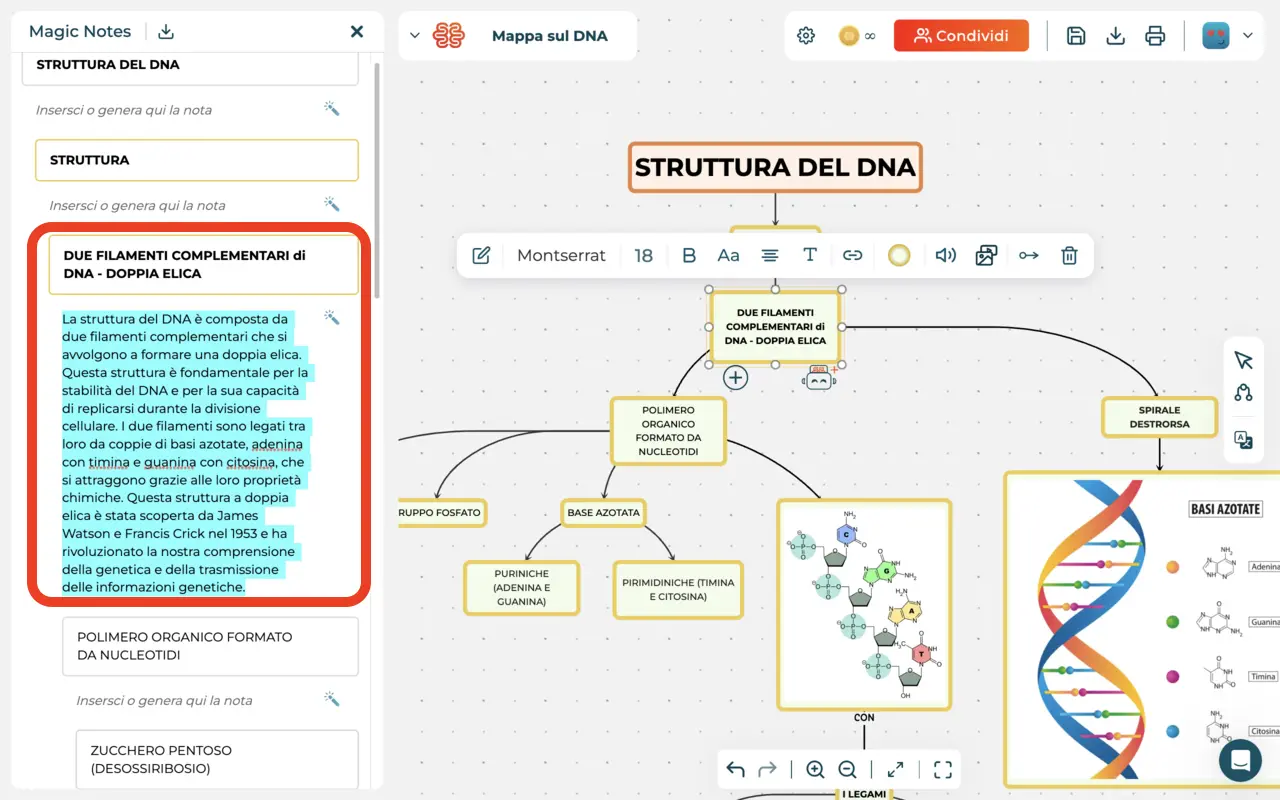
Task: Open the yellow color swatch in the node toolbar
Action: [898, 255]
